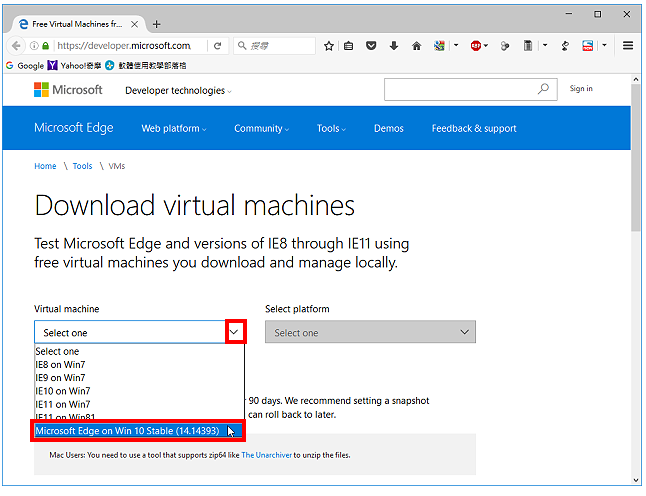The width and height of the screenshot is (646, 496).
Task: Open the Select platform dropdown
Action: coord(370,332)
